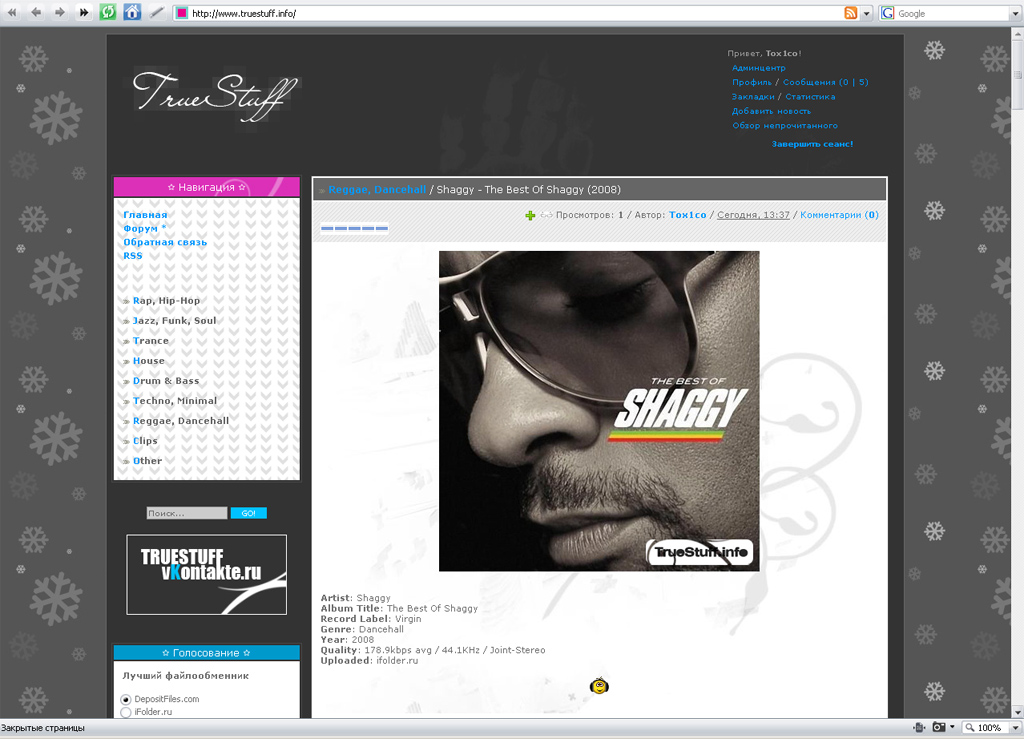Open the camera image options dropdown
This screenshot has width=1024, height=739.
[x=952, y=727]
